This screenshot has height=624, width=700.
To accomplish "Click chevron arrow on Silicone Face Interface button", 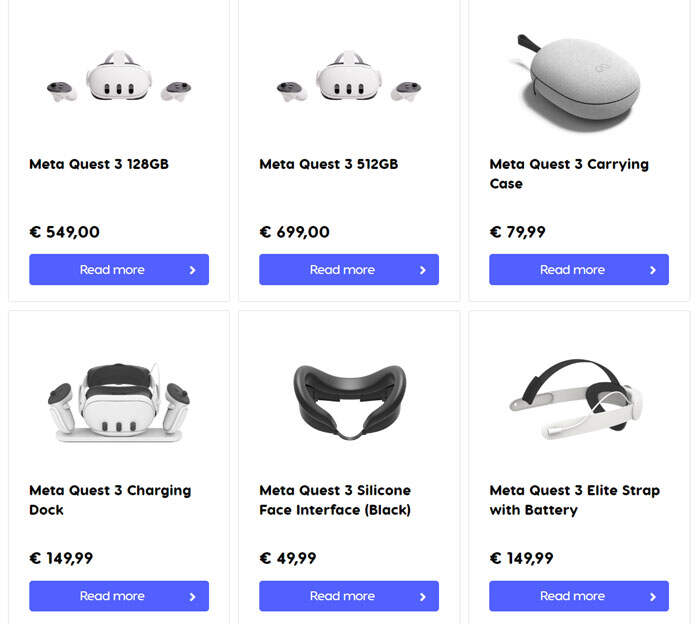I will point(422,596).
